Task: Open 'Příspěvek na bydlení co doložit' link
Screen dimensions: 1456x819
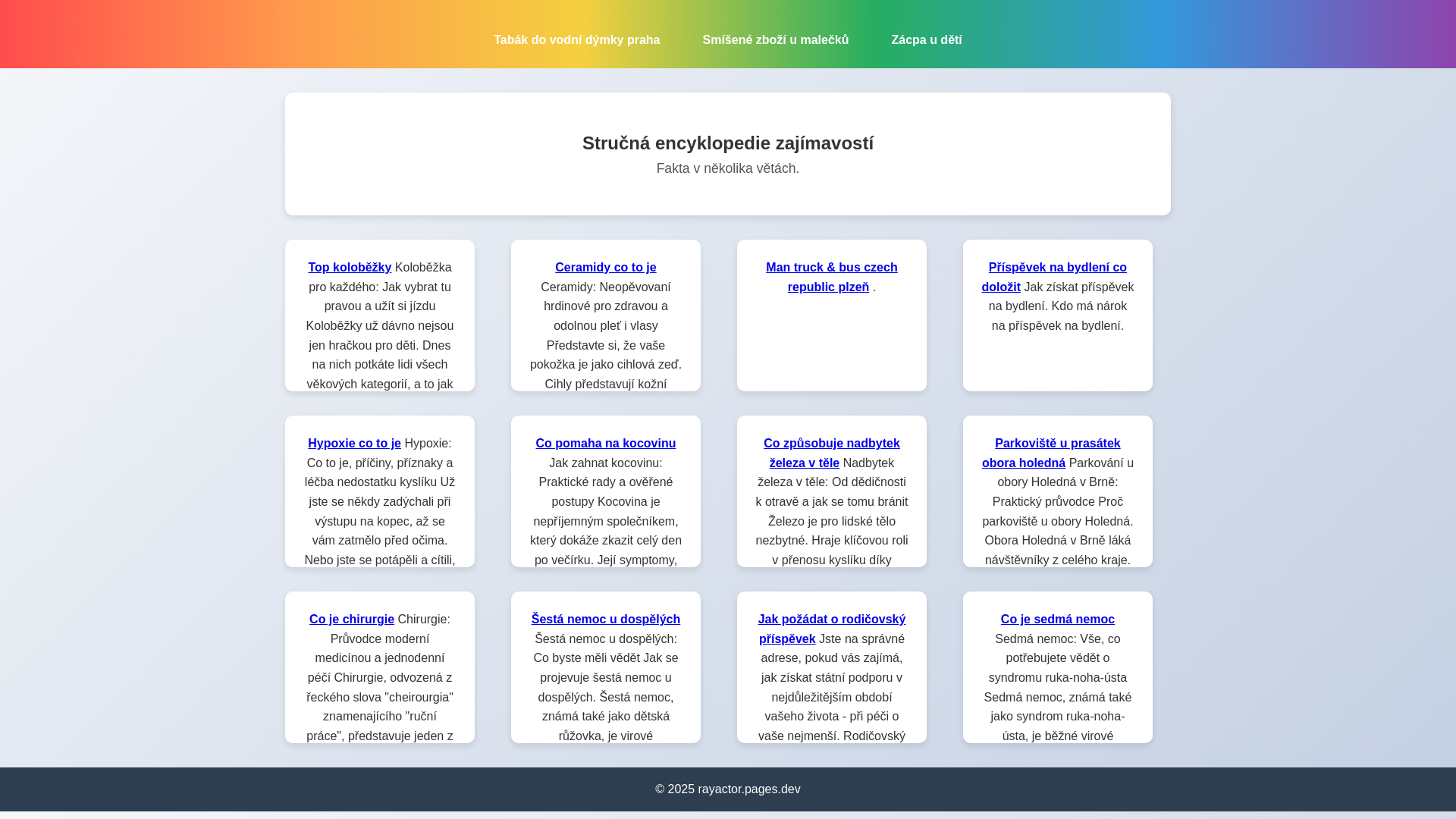Action: [x=1054, y=278]
